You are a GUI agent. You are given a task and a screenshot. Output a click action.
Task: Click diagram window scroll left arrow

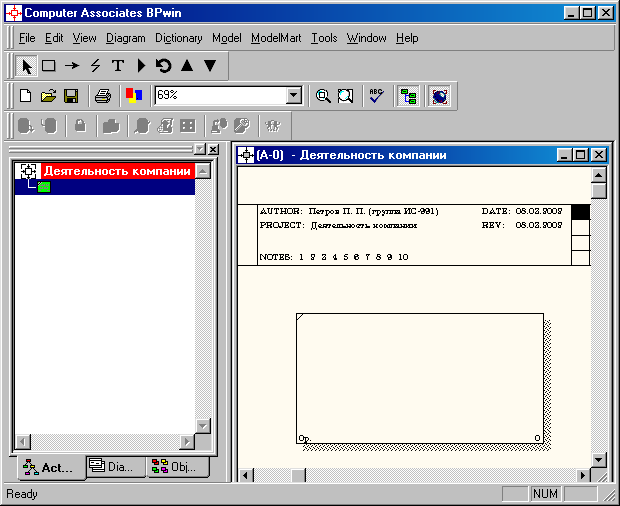245,475
